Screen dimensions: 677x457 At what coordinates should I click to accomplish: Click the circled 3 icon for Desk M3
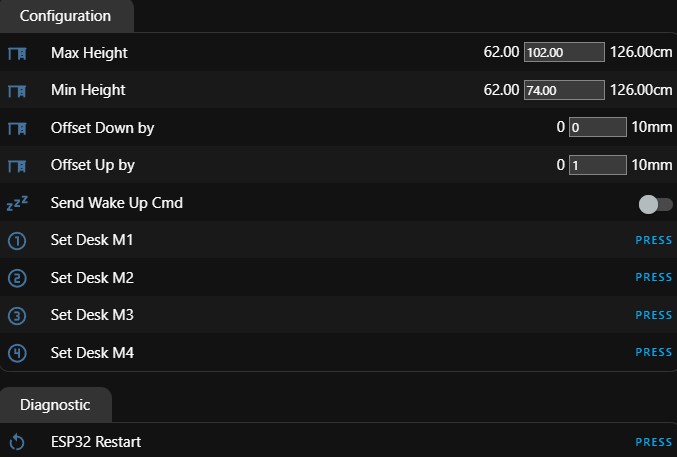tap(17, 316)
